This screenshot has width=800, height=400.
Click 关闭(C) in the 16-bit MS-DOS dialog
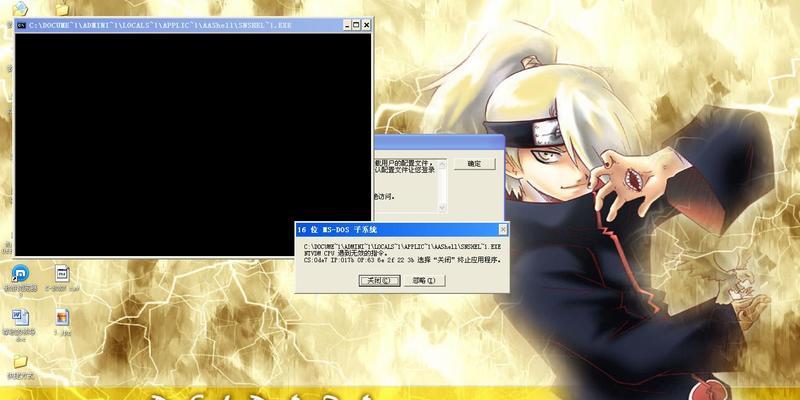379,281
